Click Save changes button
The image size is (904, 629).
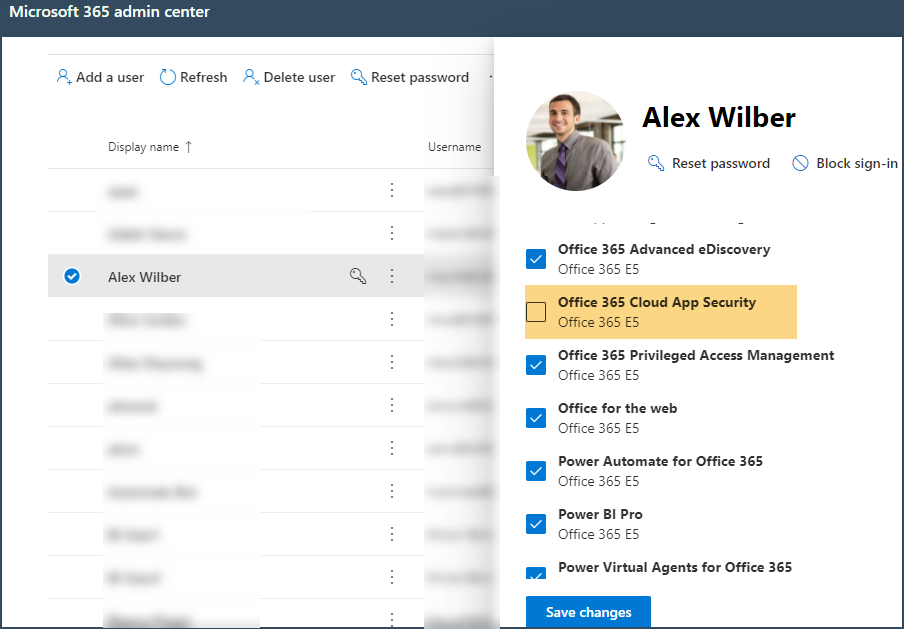pyautogui.click(x=588, y=612)
